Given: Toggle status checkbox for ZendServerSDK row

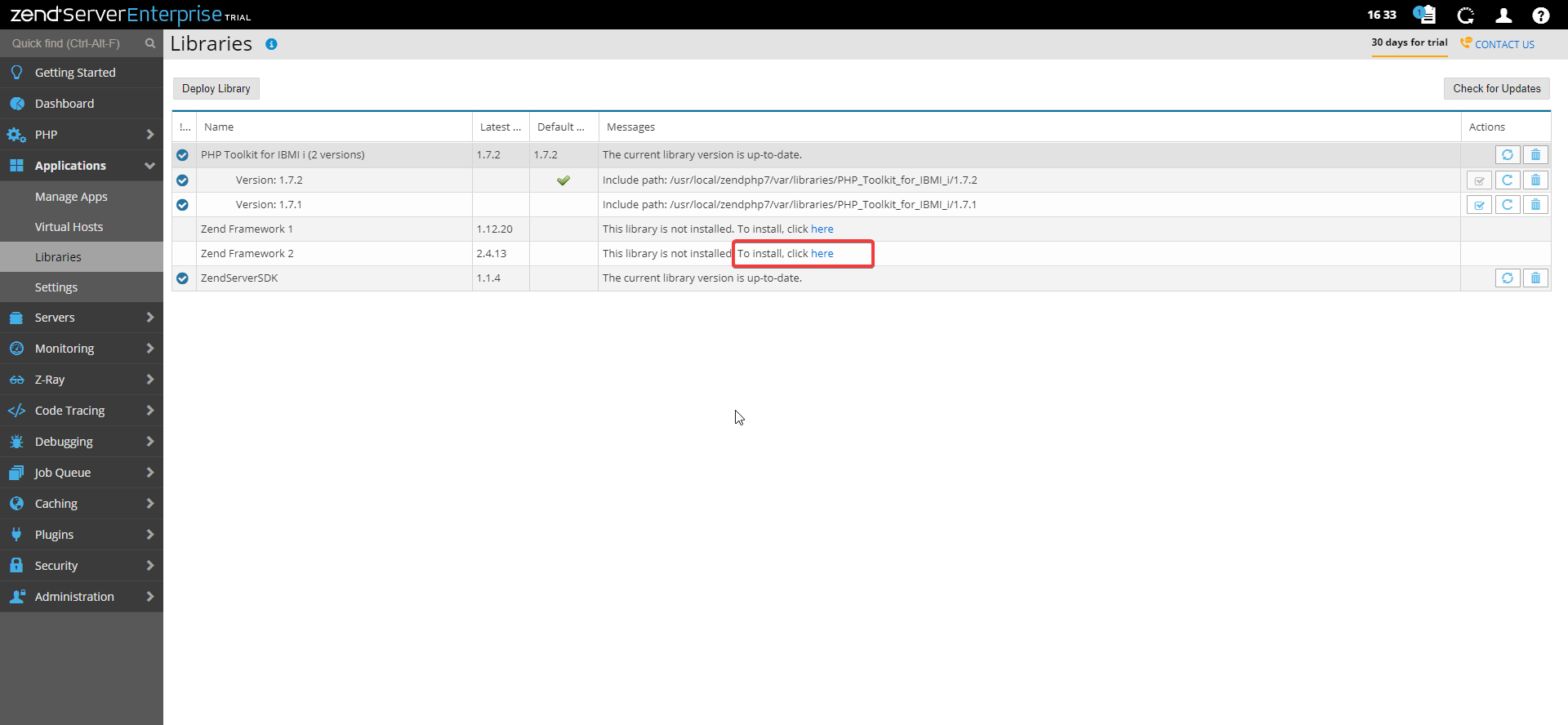Looking at the screenshot, I should pos(182,278).
